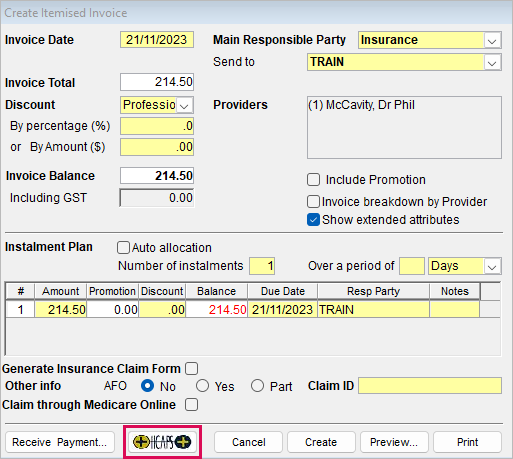Viewport: 513px width, 459px height.
Task: Open the invoice Preview
Action: [x=394, y=442]
